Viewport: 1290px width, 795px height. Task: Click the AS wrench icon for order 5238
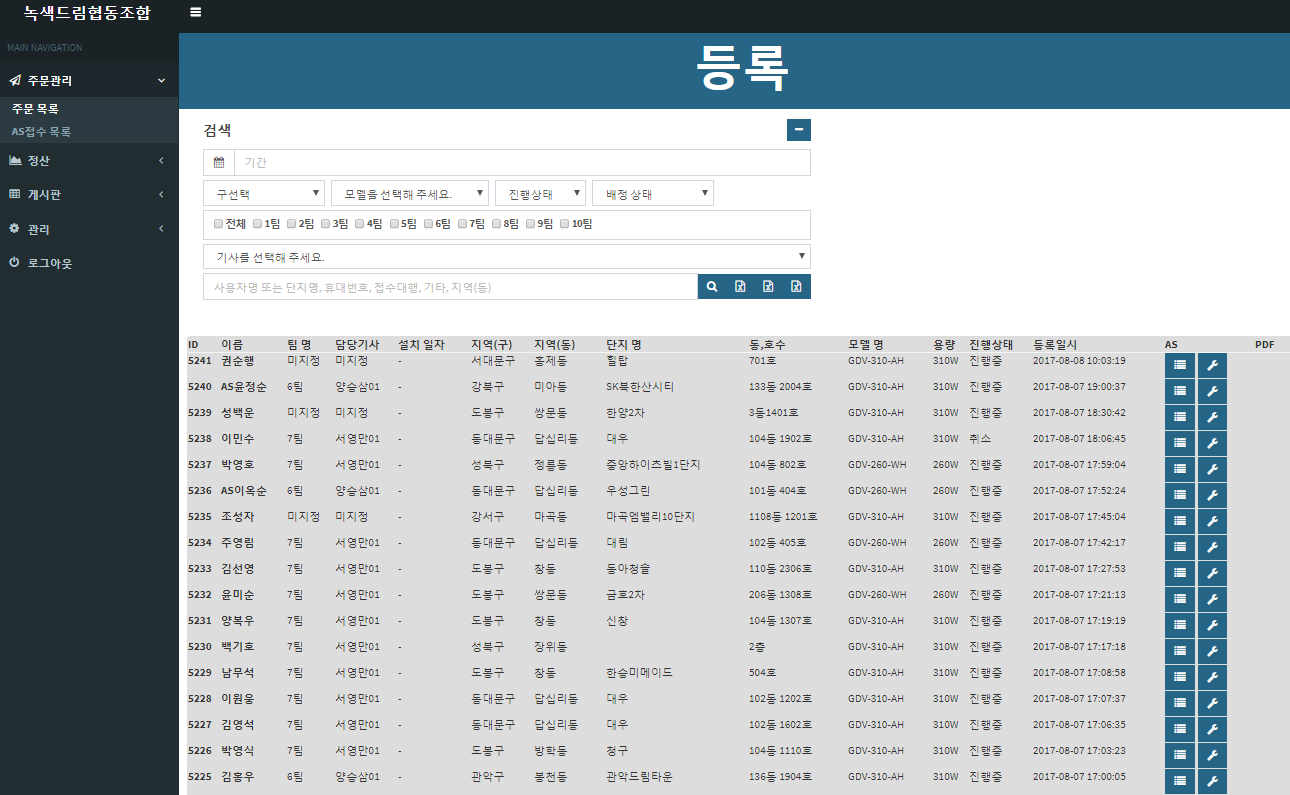pos(1212,443)
